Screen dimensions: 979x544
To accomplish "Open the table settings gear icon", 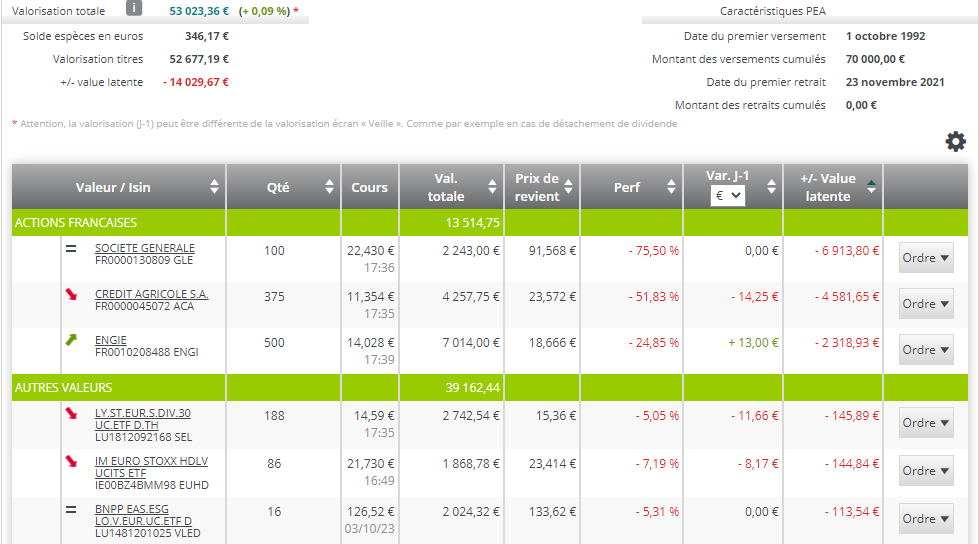I will 955,142.
